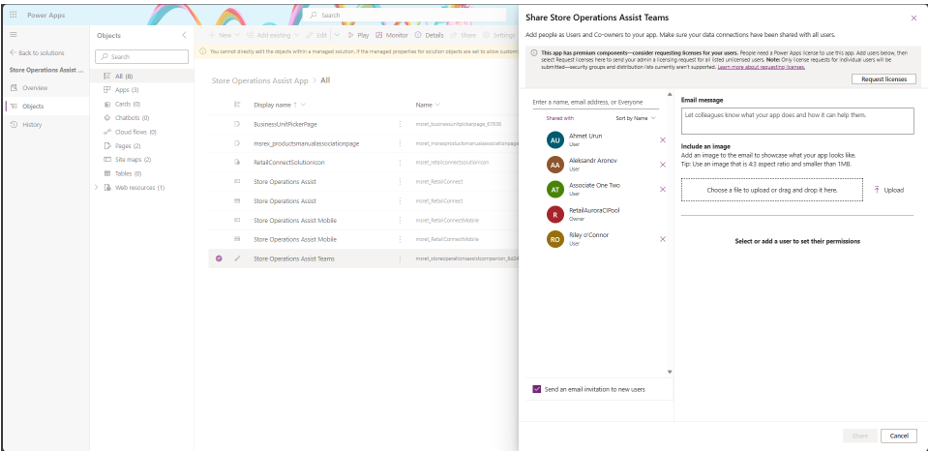Go back to solutions

(x=37, y=53)
